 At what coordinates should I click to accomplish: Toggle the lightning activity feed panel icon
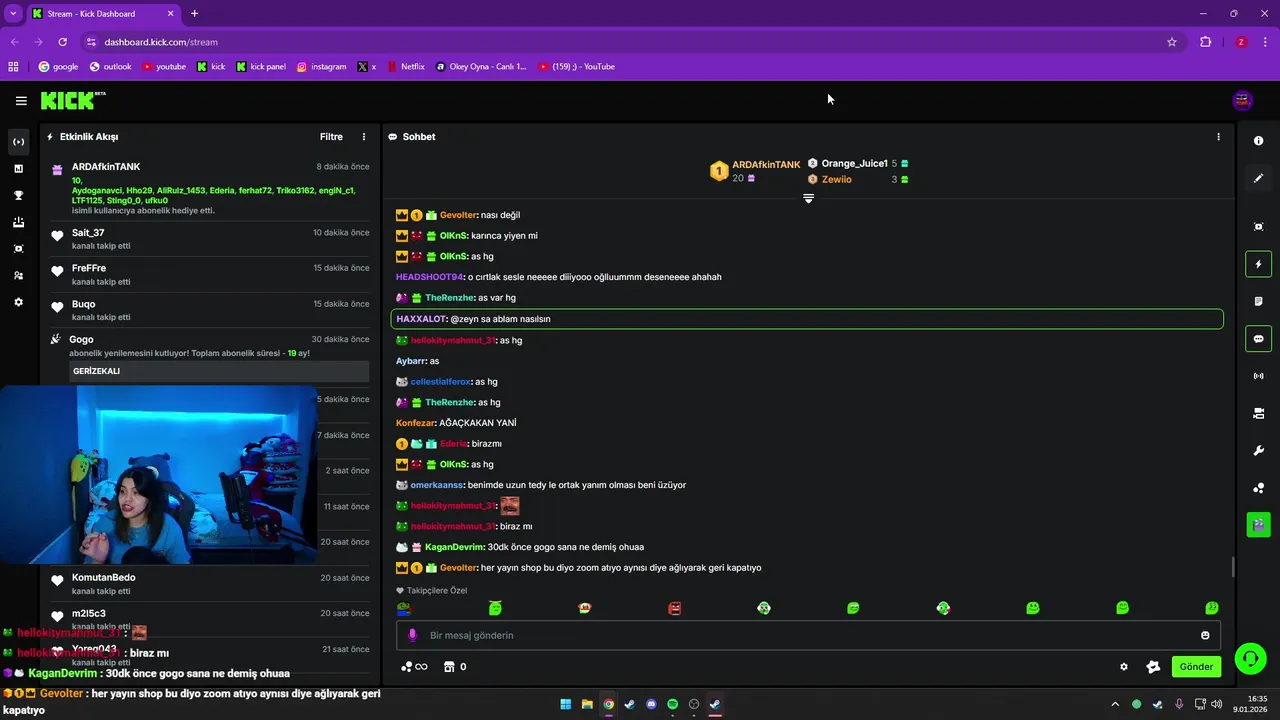1258,264
